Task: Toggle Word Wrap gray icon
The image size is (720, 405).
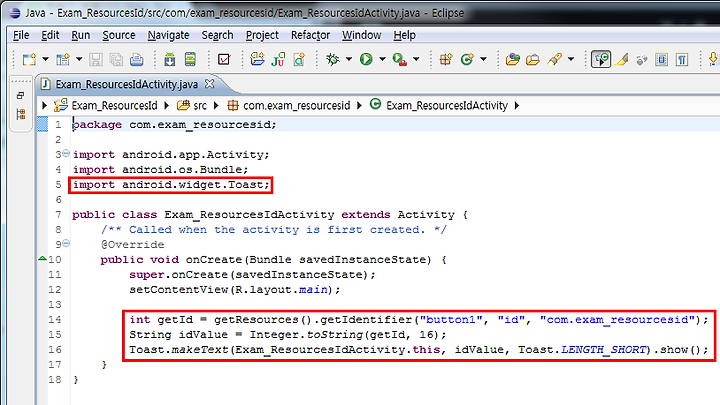Action: click(642, 59)
